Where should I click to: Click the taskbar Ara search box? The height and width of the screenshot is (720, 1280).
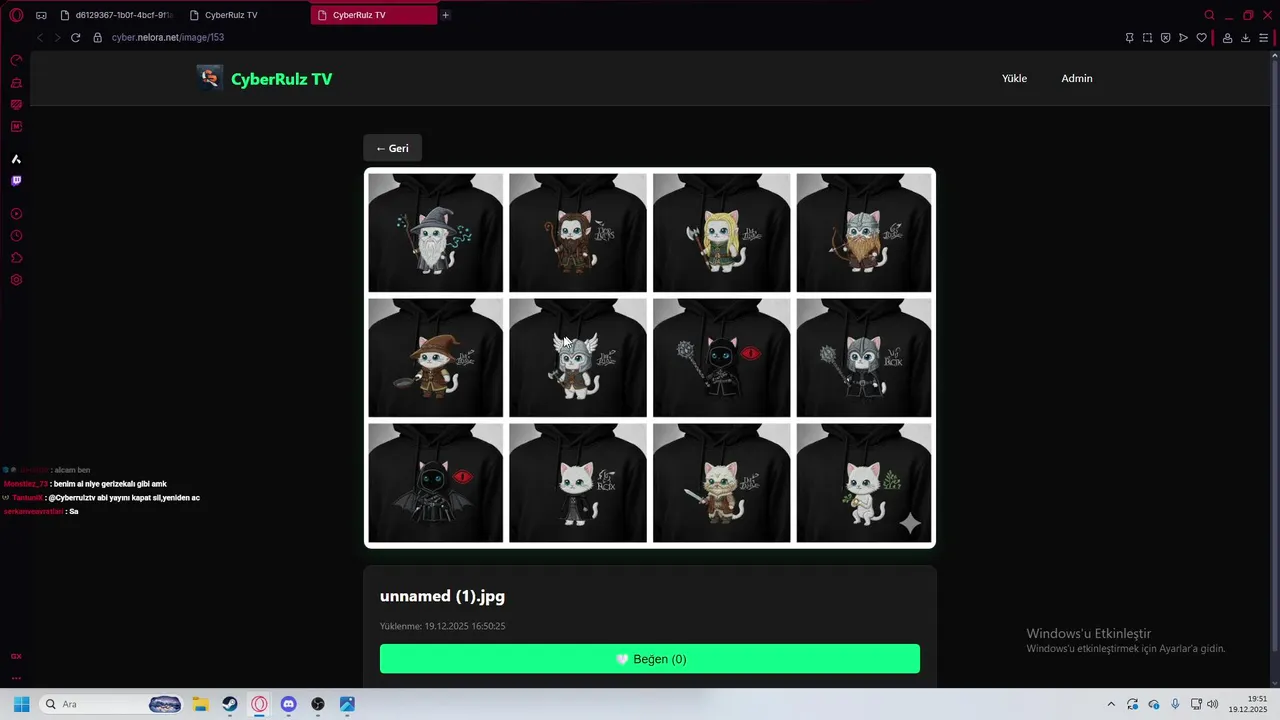pos(112,704)
